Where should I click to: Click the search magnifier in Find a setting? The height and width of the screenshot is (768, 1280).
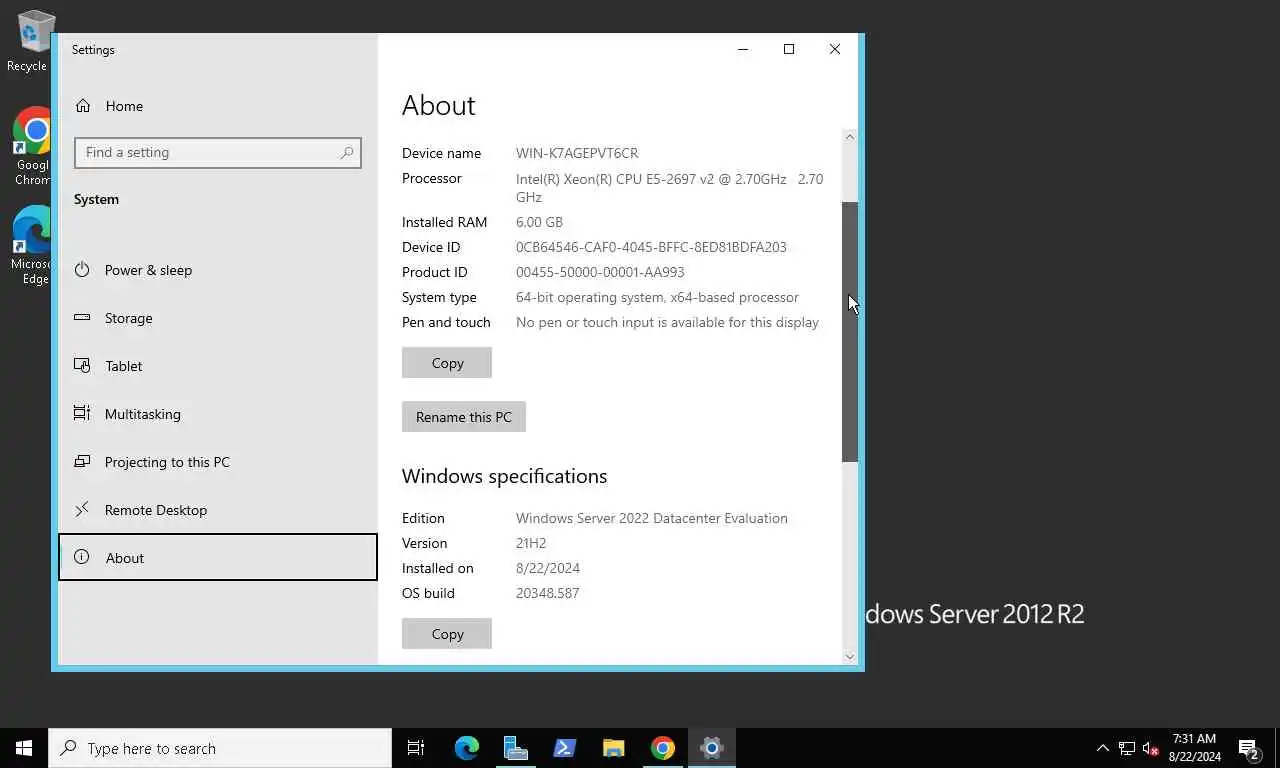coord(347,153)
